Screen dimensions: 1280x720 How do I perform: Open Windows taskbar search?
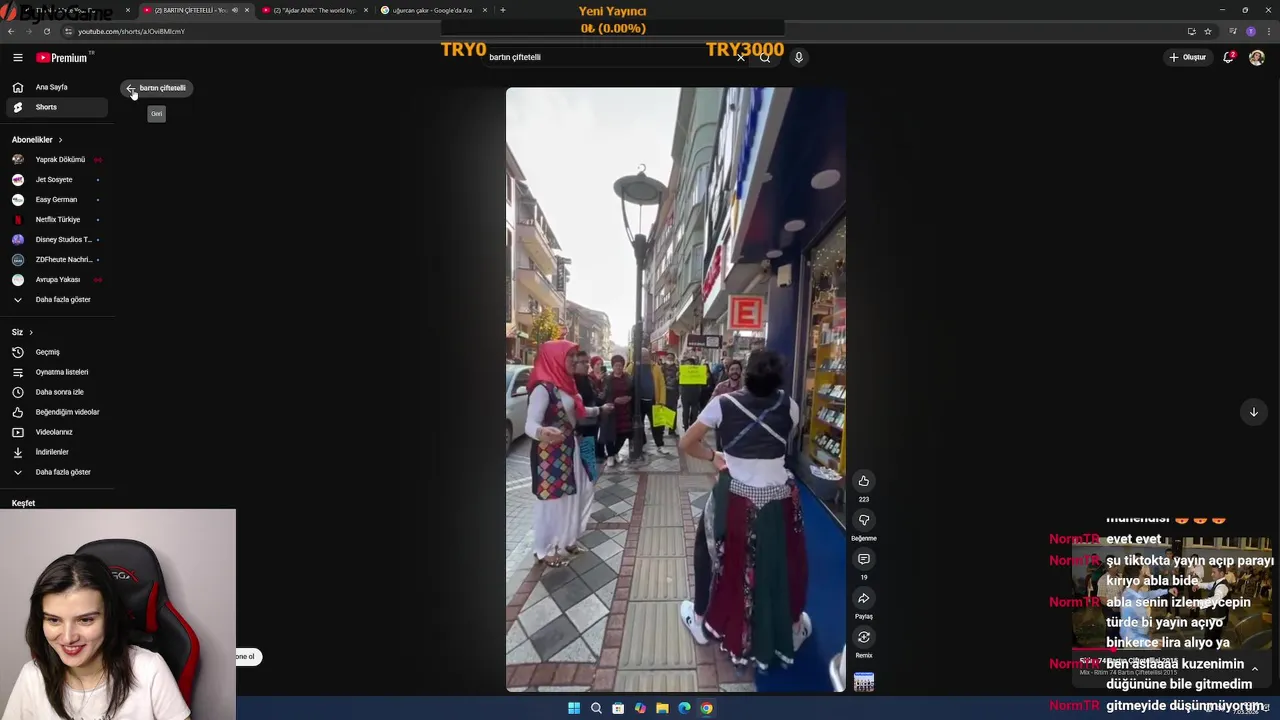(x=596, y=708)
